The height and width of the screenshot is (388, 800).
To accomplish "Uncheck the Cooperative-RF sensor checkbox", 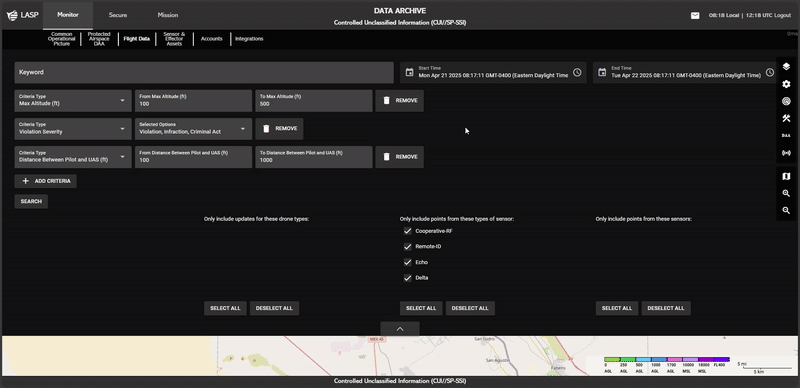I will point(407,231).
